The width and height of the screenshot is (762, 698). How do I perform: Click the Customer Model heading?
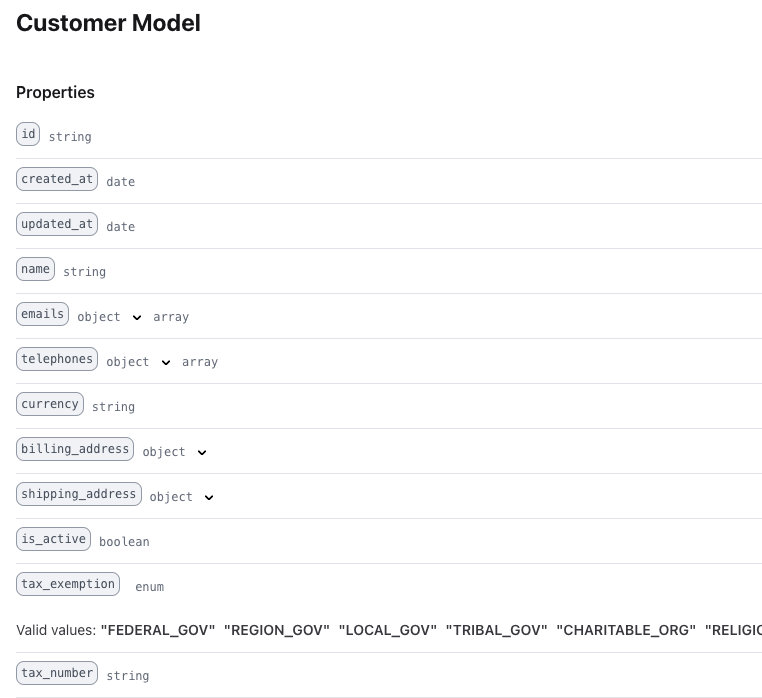[x=108, y=23]
